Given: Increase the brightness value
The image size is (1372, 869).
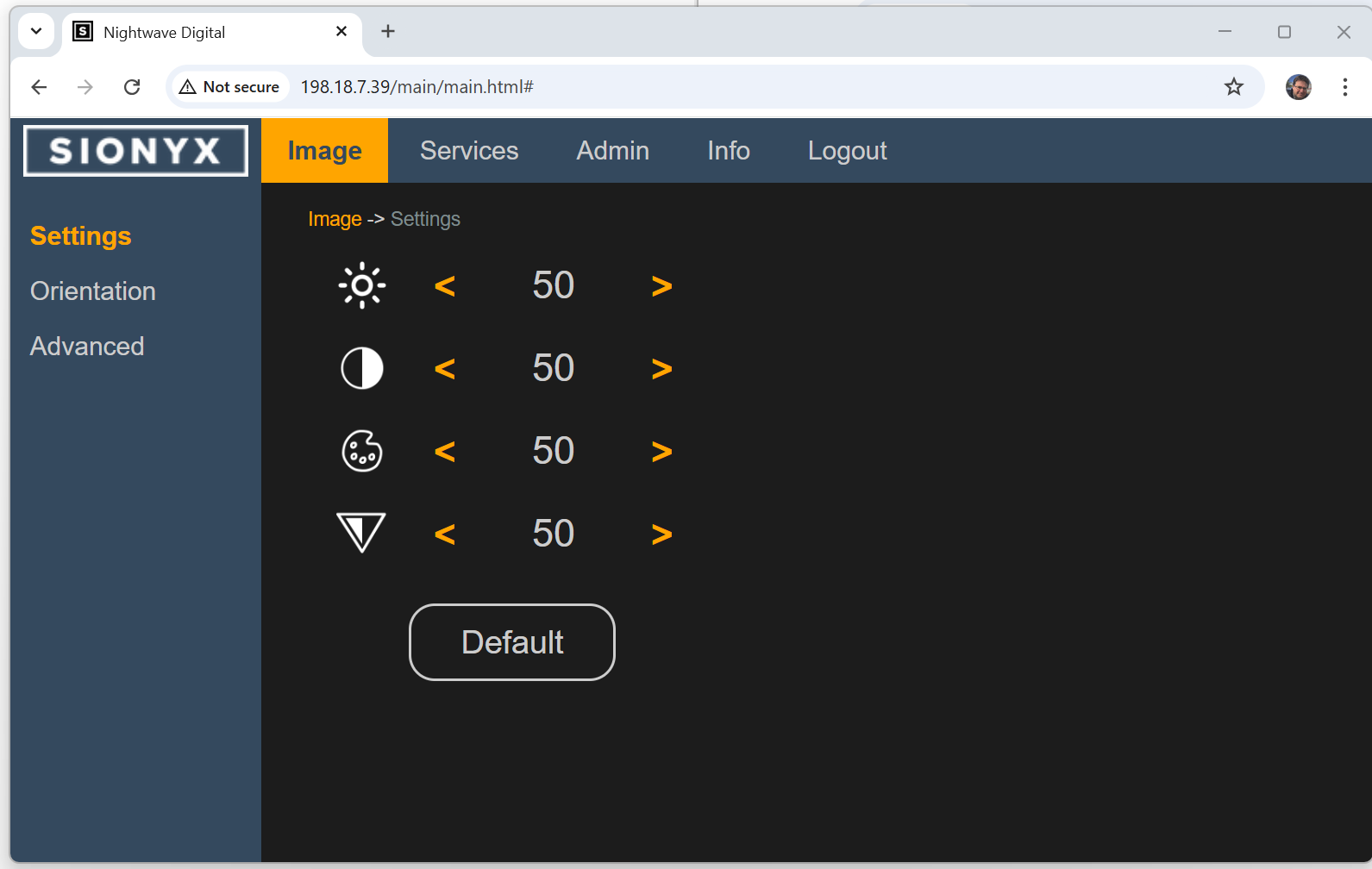Looking at the screenshot, I should pyautogui.click(x=661, y=286).
